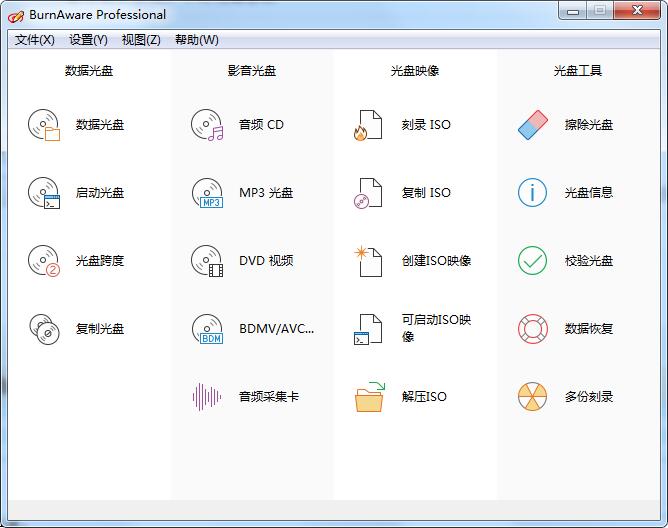The width and height of the screenshot is (668, 528).
Task: Select the 复制 ISO label
Action: [x=426, y=193]
